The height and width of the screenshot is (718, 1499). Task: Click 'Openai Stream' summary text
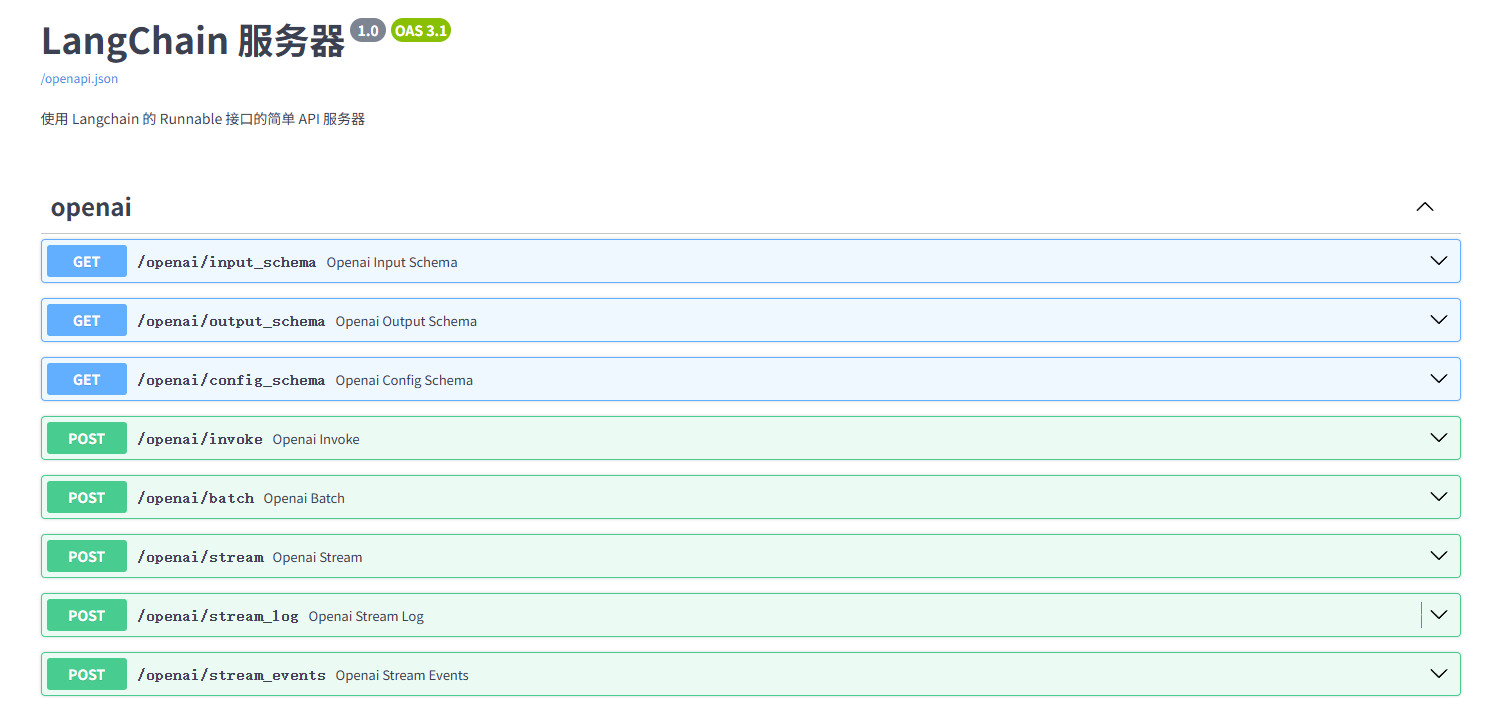point(318,557)
